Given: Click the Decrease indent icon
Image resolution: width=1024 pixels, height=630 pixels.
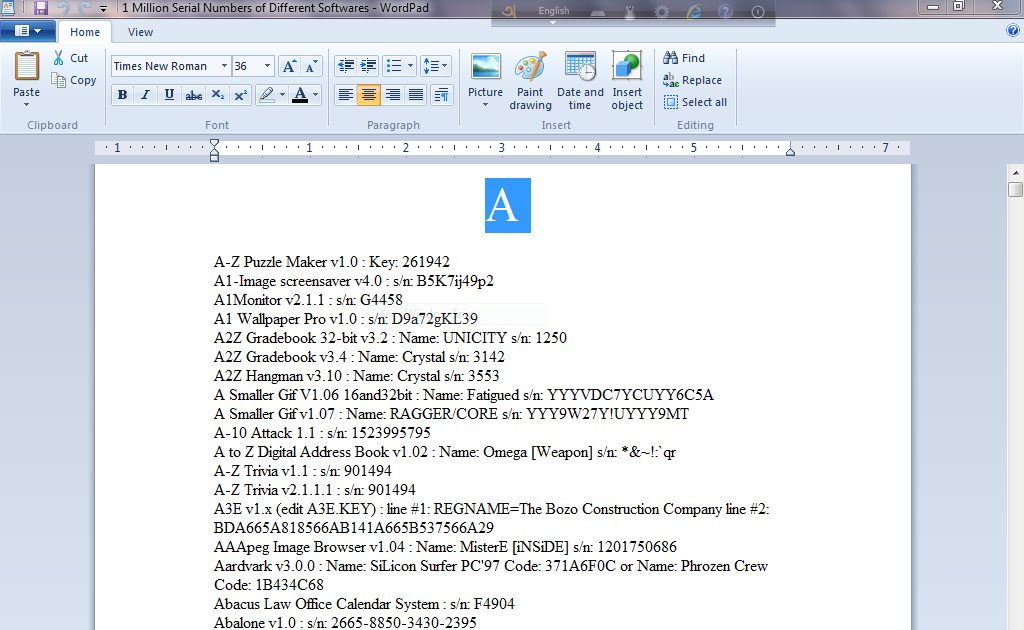Looking at the screenshot, I should 345,66.
